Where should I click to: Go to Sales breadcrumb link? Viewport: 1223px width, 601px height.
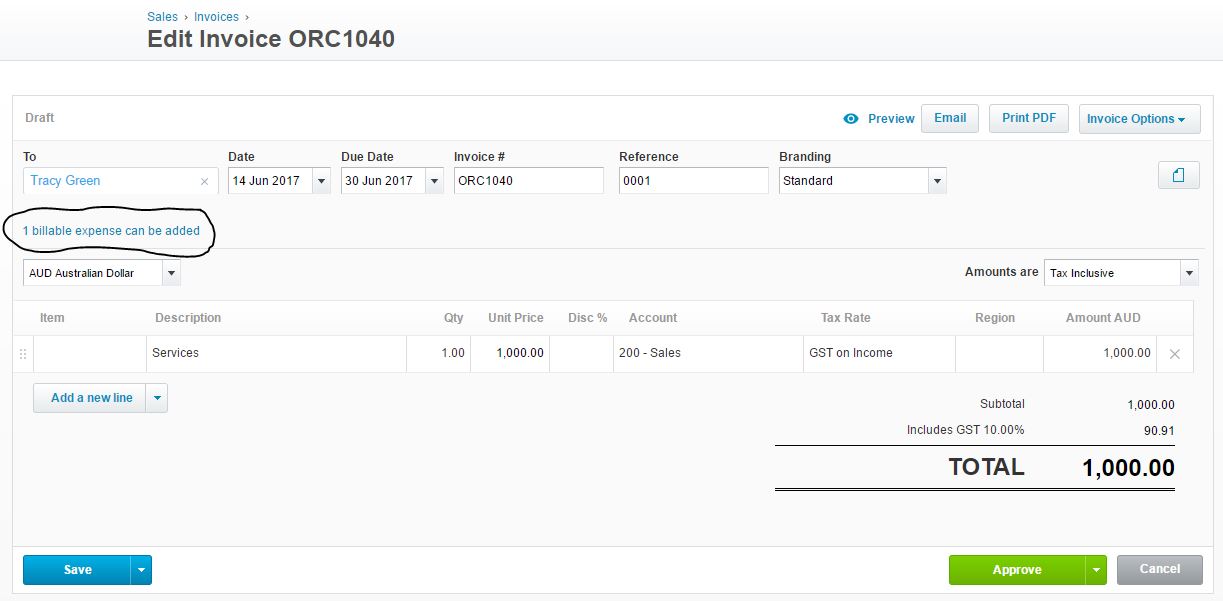pos(162,17)
